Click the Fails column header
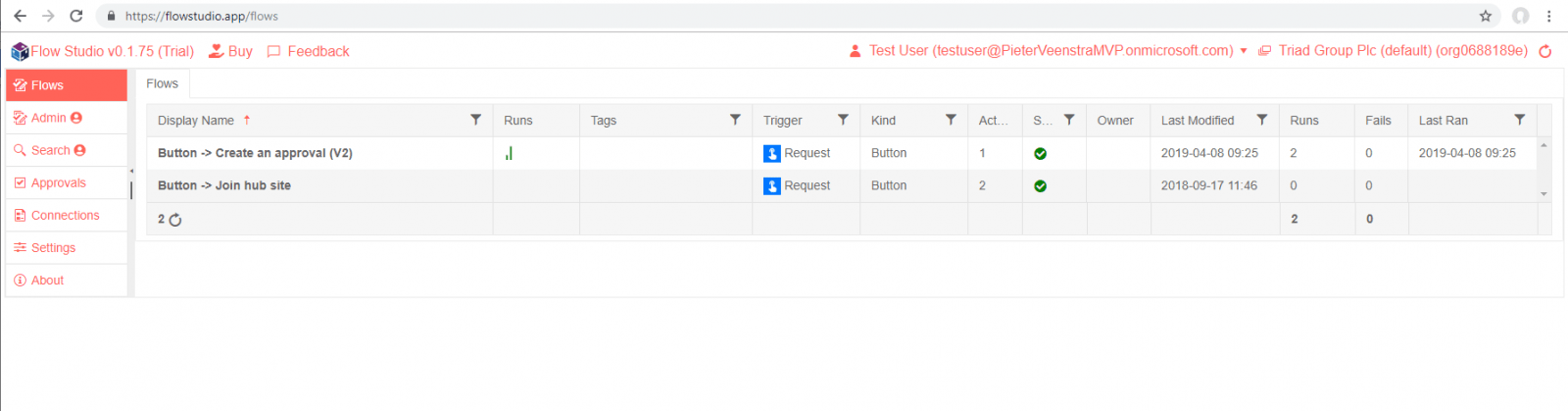This screenshot has width=1568, height=411. click(x=1381, y=121)
